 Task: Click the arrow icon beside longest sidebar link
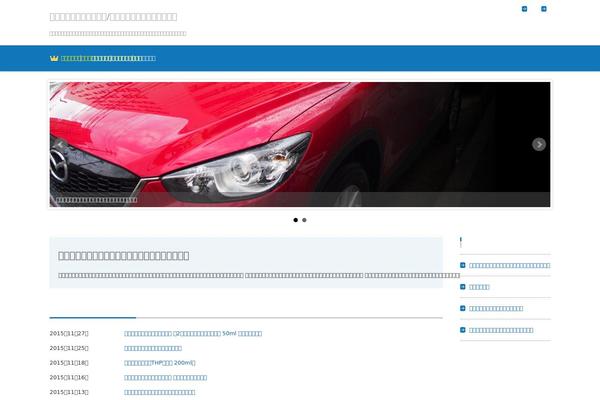coord(463,265)
